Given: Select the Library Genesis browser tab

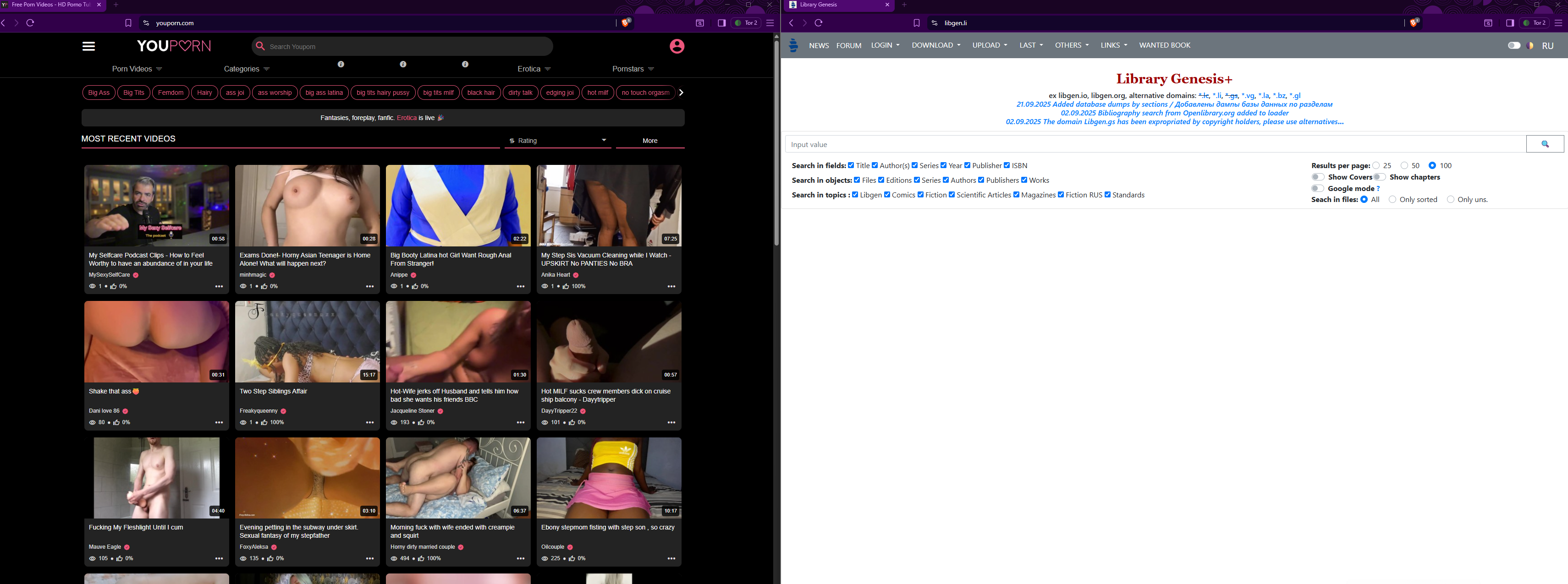Looking at the screenshot, I should tap(840, 5).
